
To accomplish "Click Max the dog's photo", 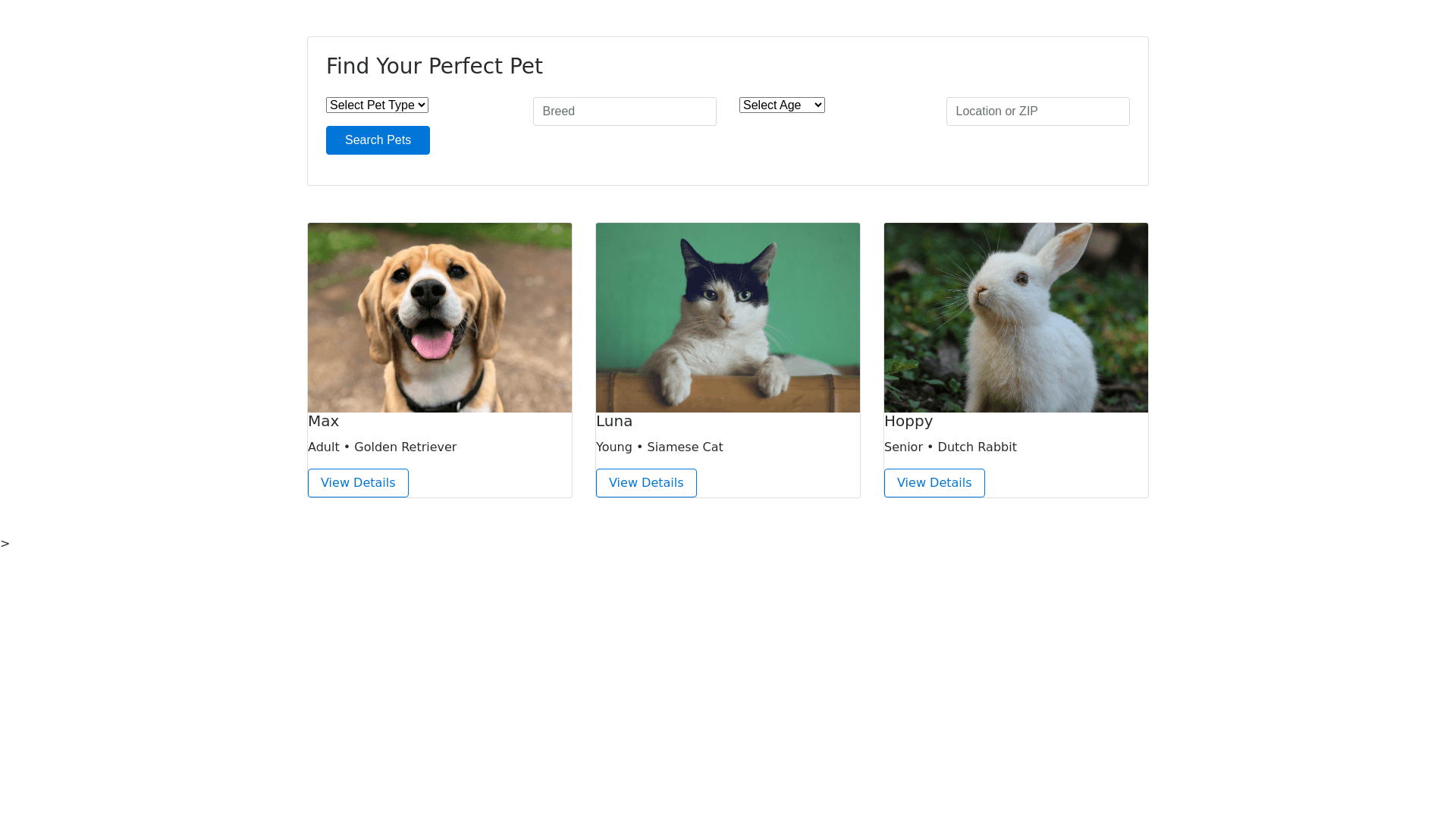I will pyautogui.click(x=440, y=318).
